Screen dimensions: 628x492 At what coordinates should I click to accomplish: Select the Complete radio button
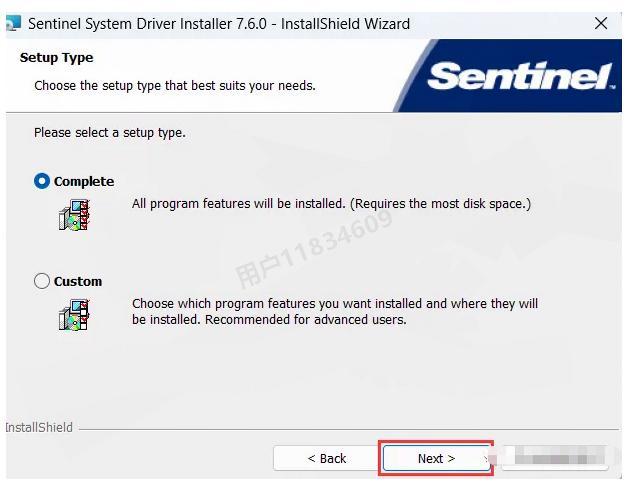point(42,181)
